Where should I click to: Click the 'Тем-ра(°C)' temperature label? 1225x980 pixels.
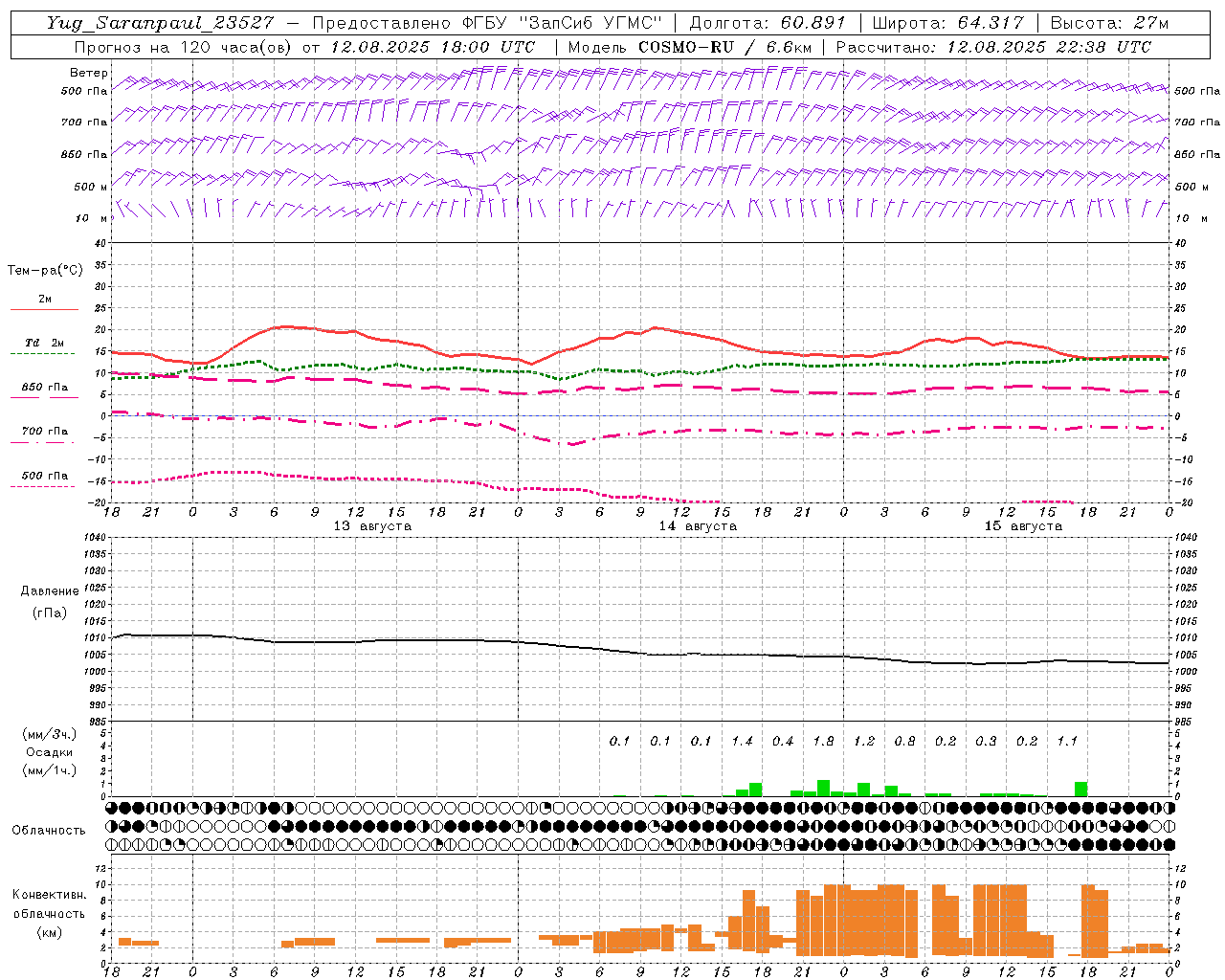pyautogui.click(x=45, y=270)
